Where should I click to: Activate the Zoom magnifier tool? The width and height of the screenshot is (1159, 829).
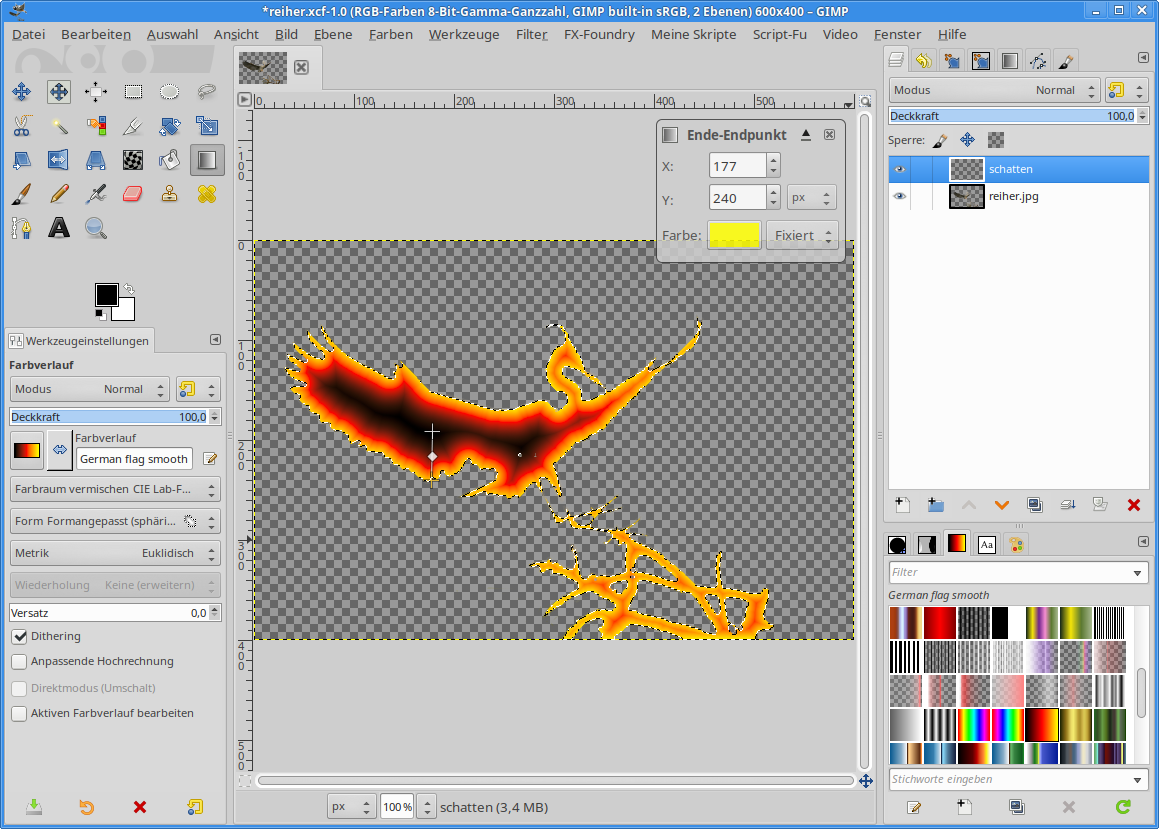pyautogui.click(x=96, y=228)
